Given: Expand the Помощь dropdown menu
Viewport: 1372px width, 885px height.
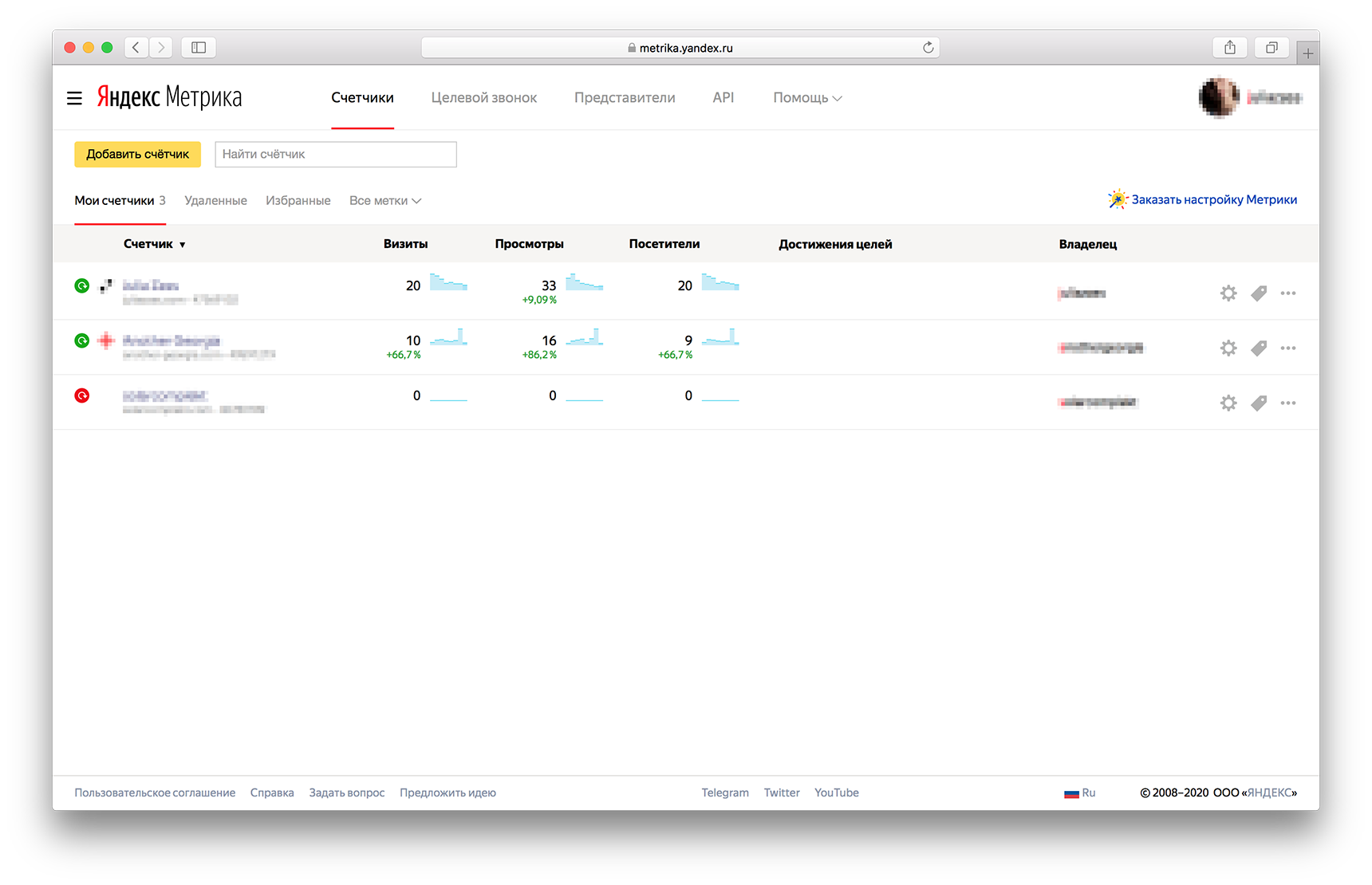Looking at the screenshot, I should coord(807,97).
